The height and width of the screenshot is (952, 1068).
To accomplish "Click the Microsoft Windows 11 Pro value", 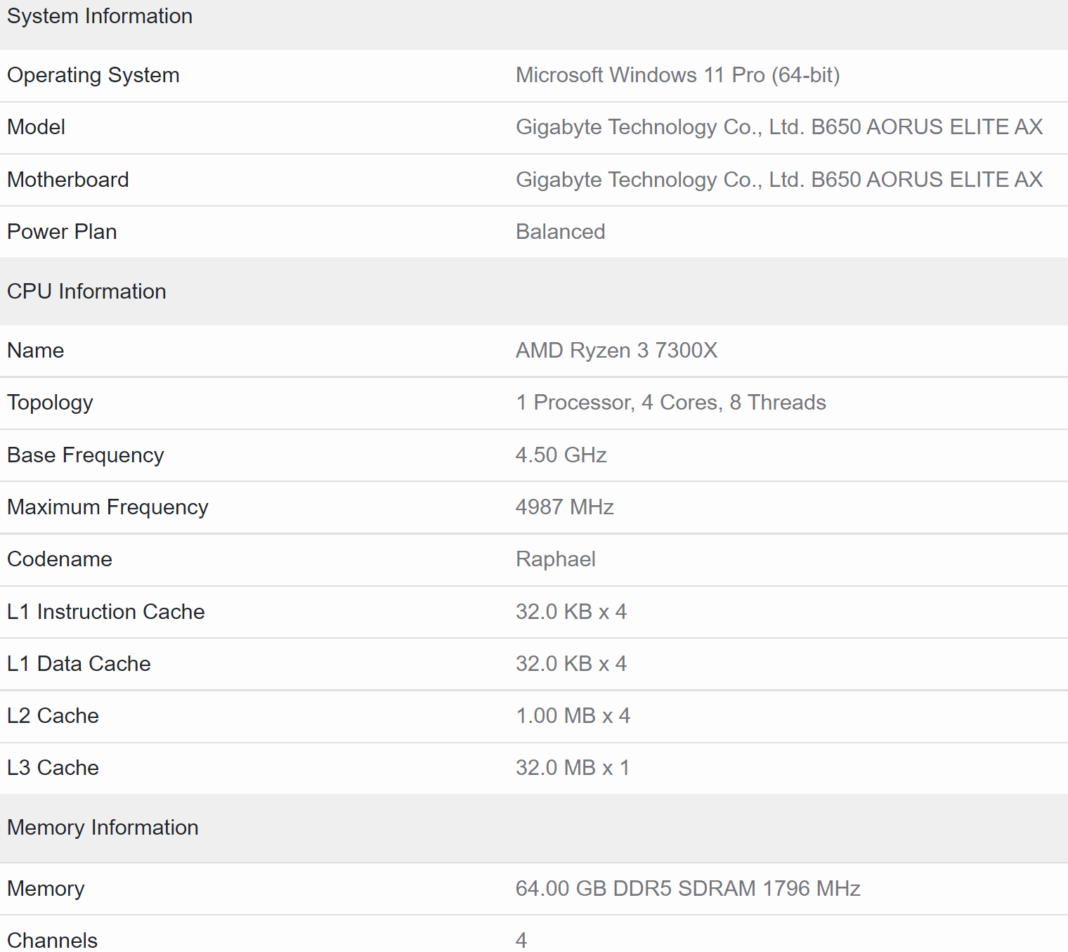I will coord(677,75).
